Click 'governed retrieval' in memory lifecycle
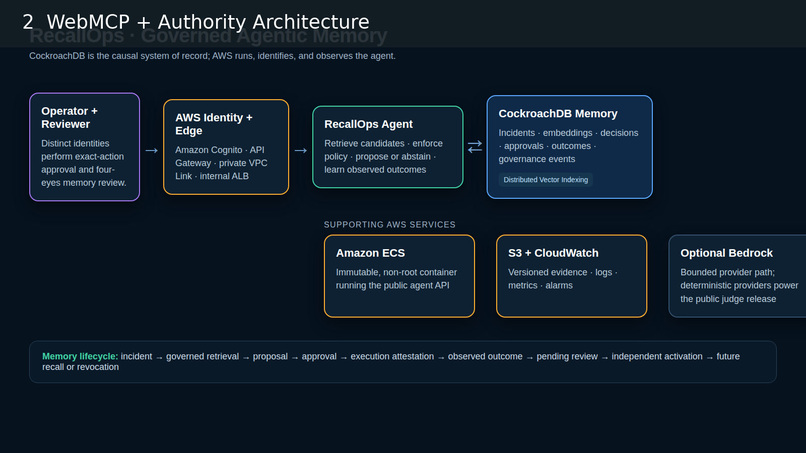 pos(202,356)
